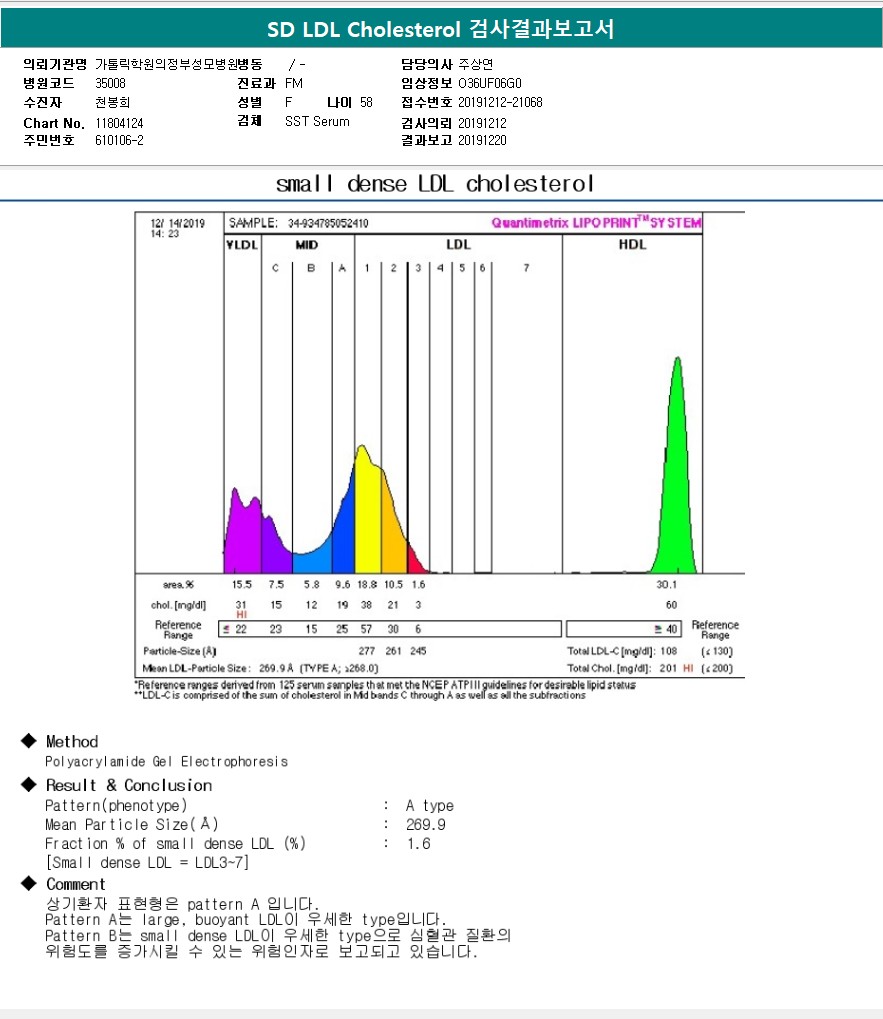
Task: Click the age value '58'
Action: pyautogui.click(x=366, y=102)
